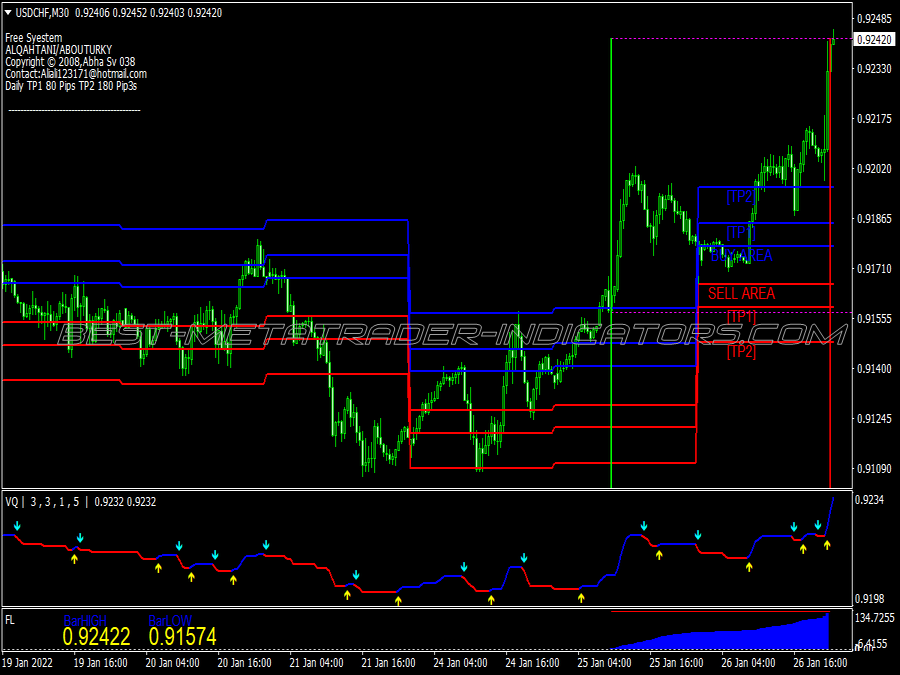Click the 0.92485 price scale value

874,19
